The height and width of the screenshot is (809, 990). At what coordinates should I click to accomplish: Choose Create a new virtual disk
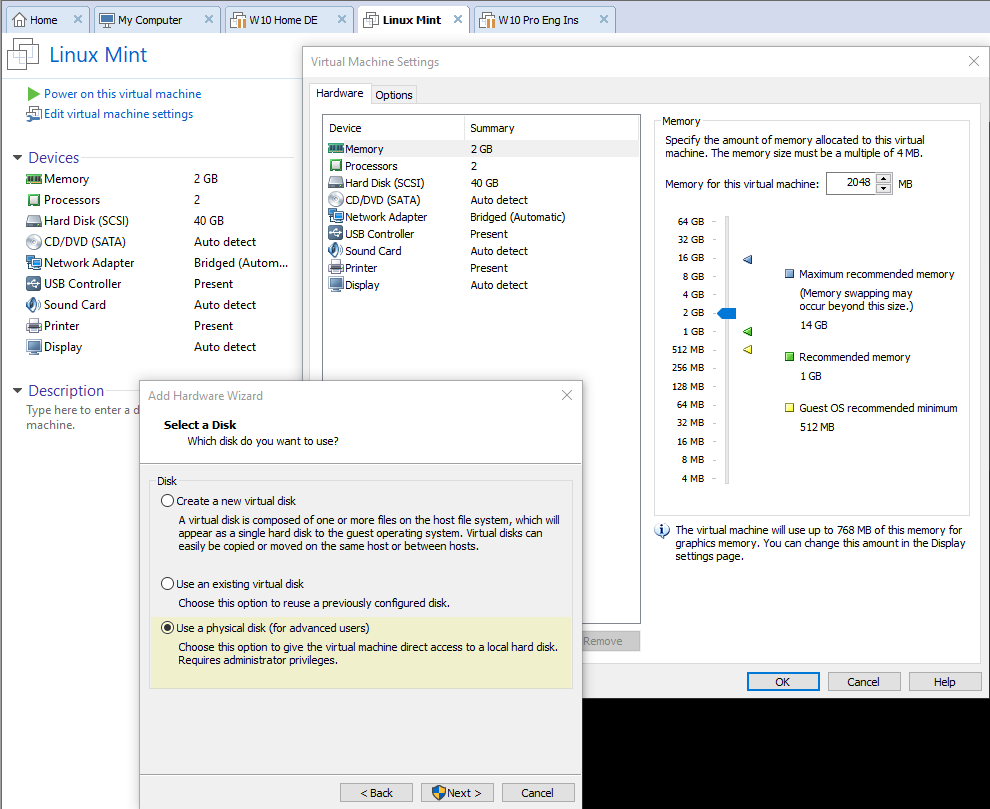[x=167, y=501]
